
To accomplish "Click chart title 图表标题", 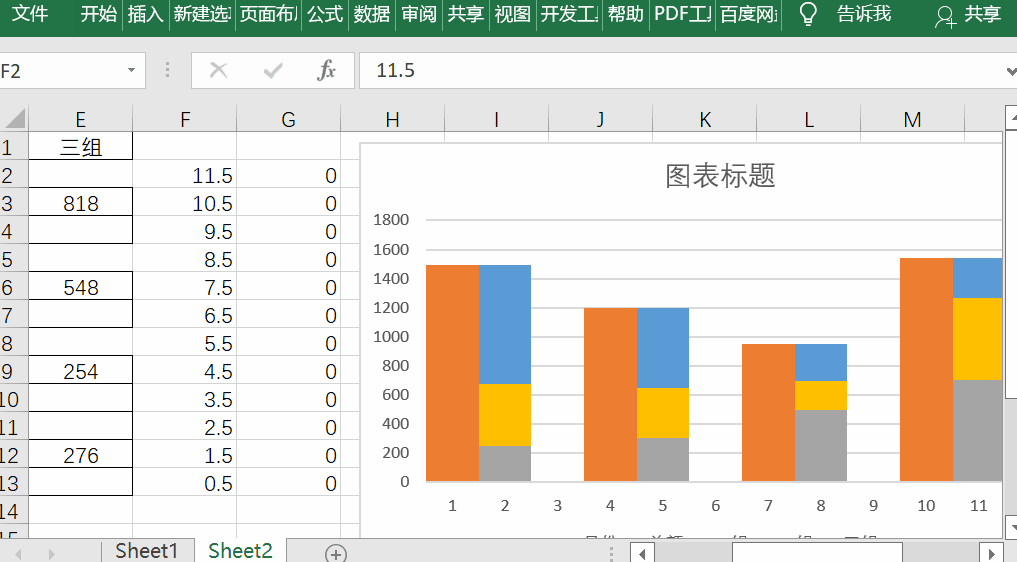I will [720, 175].
